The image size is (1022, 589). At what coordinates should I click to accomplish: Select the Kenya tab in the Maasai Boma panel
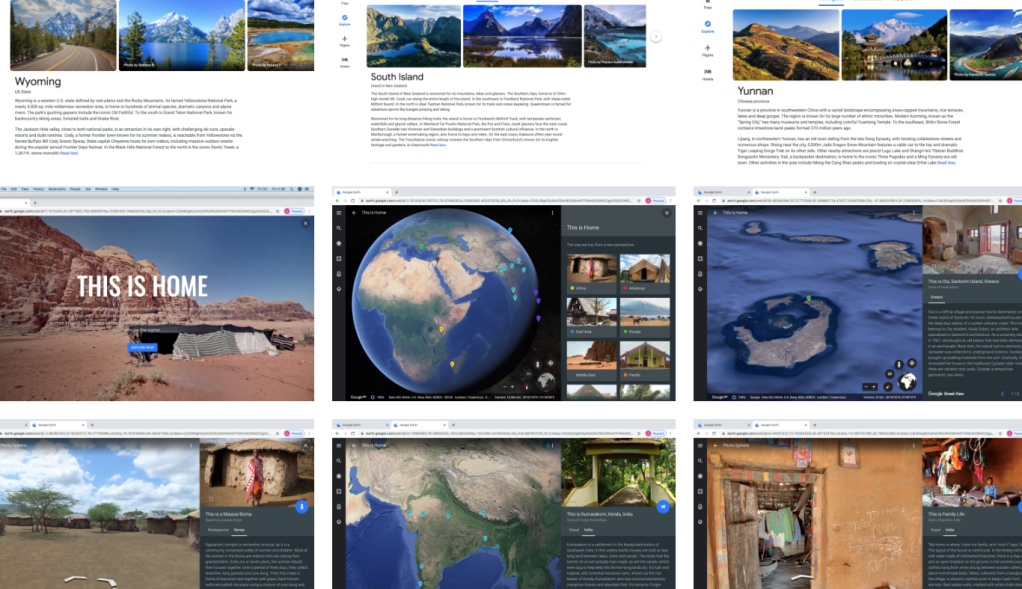pos(239,531)
